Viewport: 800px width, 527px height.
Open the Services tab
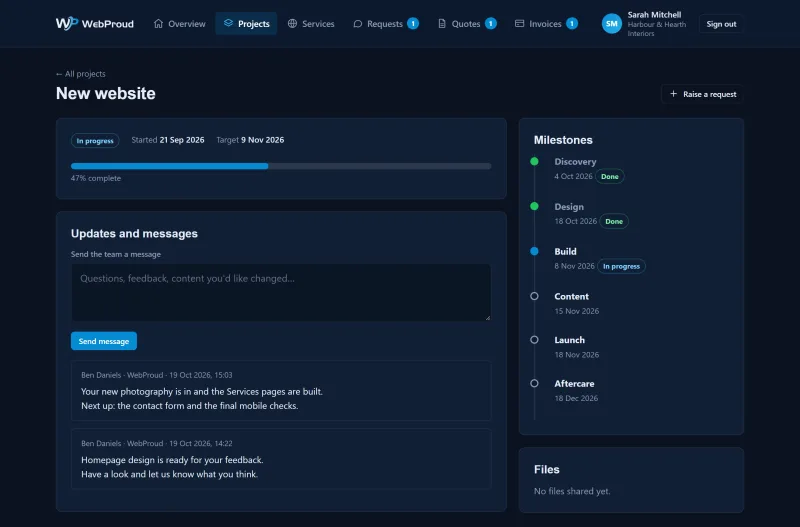coord(311,23)
